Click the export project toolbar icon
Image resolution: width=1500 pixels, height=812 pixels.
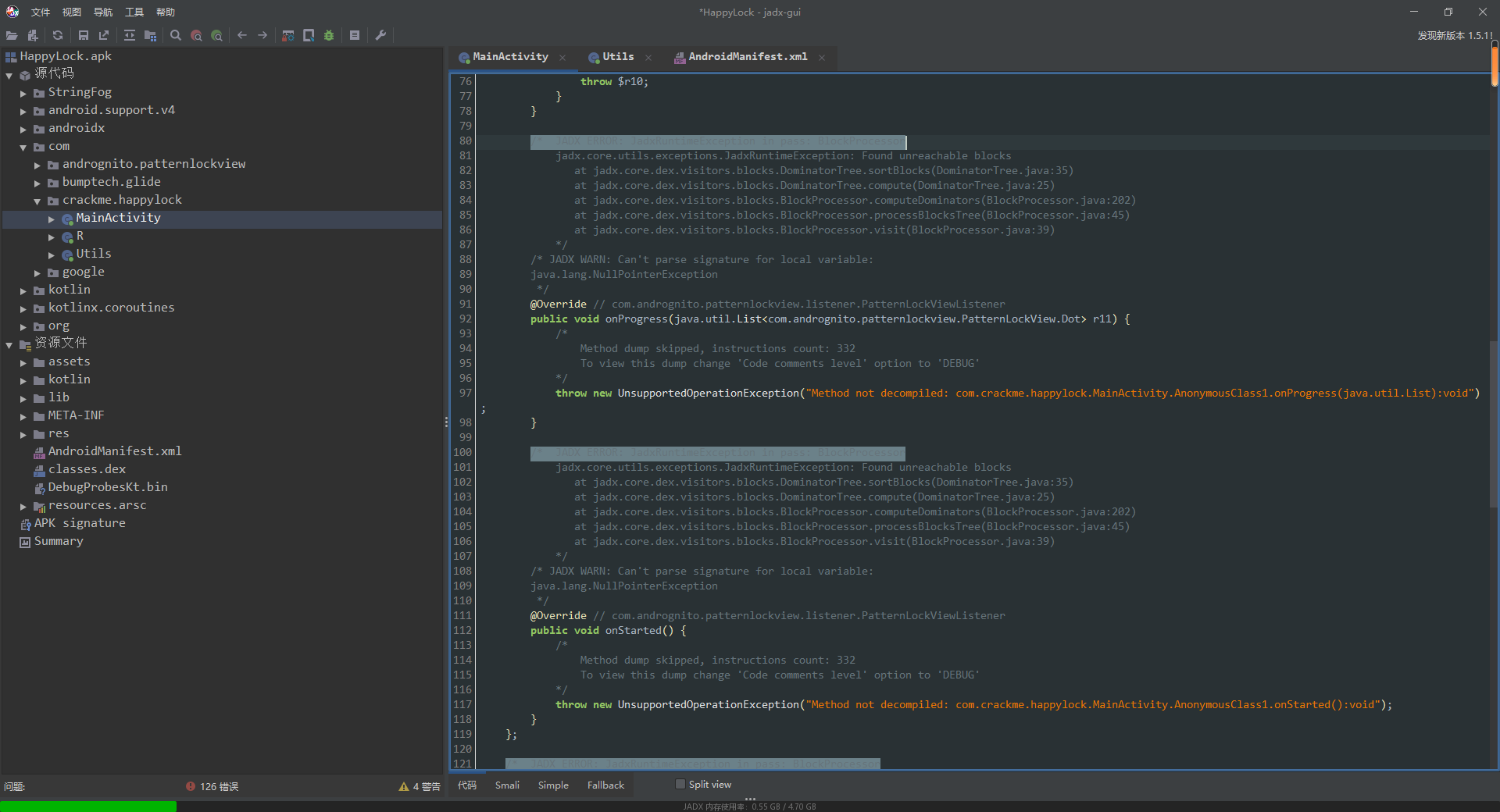(104, 35)
